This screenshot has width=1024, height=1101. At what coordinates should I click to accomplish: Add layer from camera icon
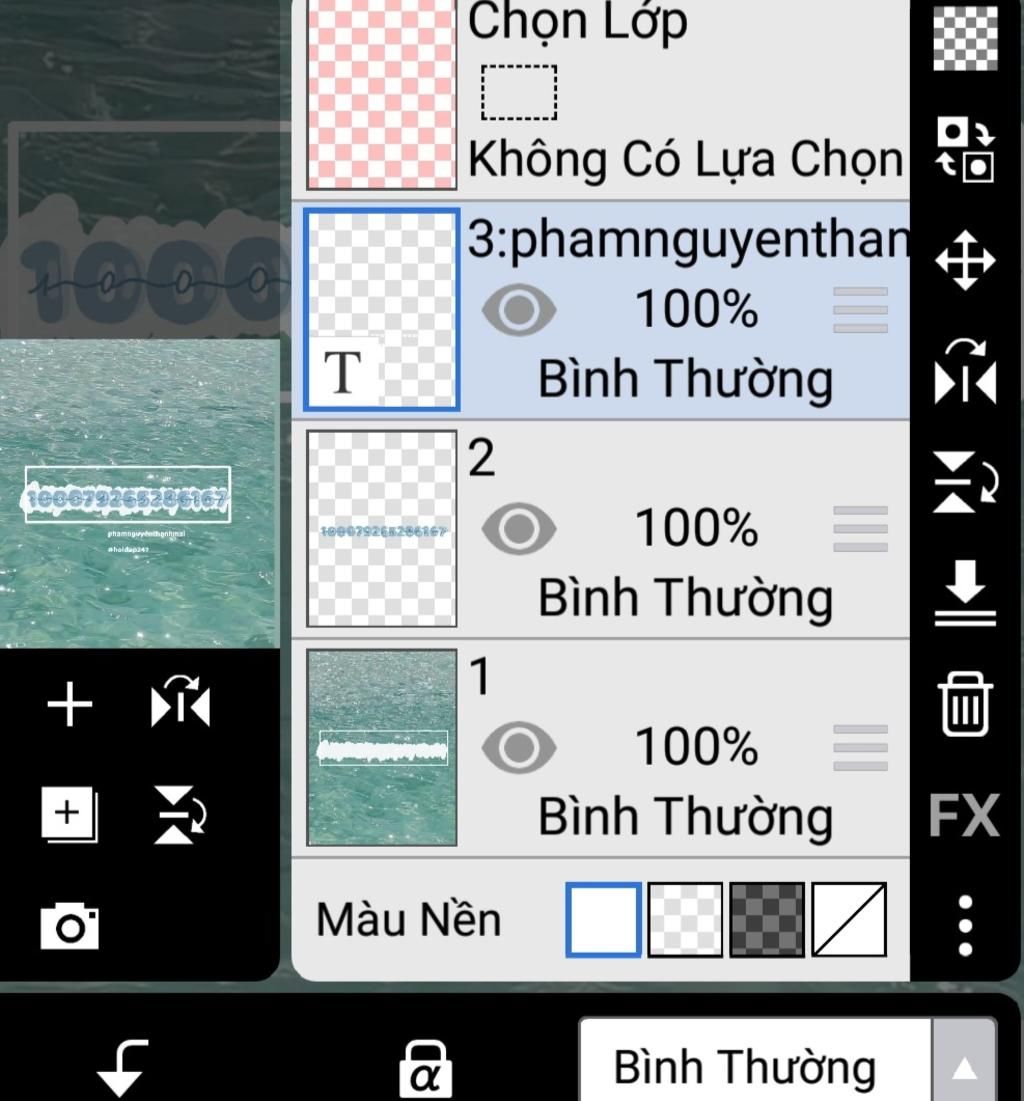pos(69,927)
